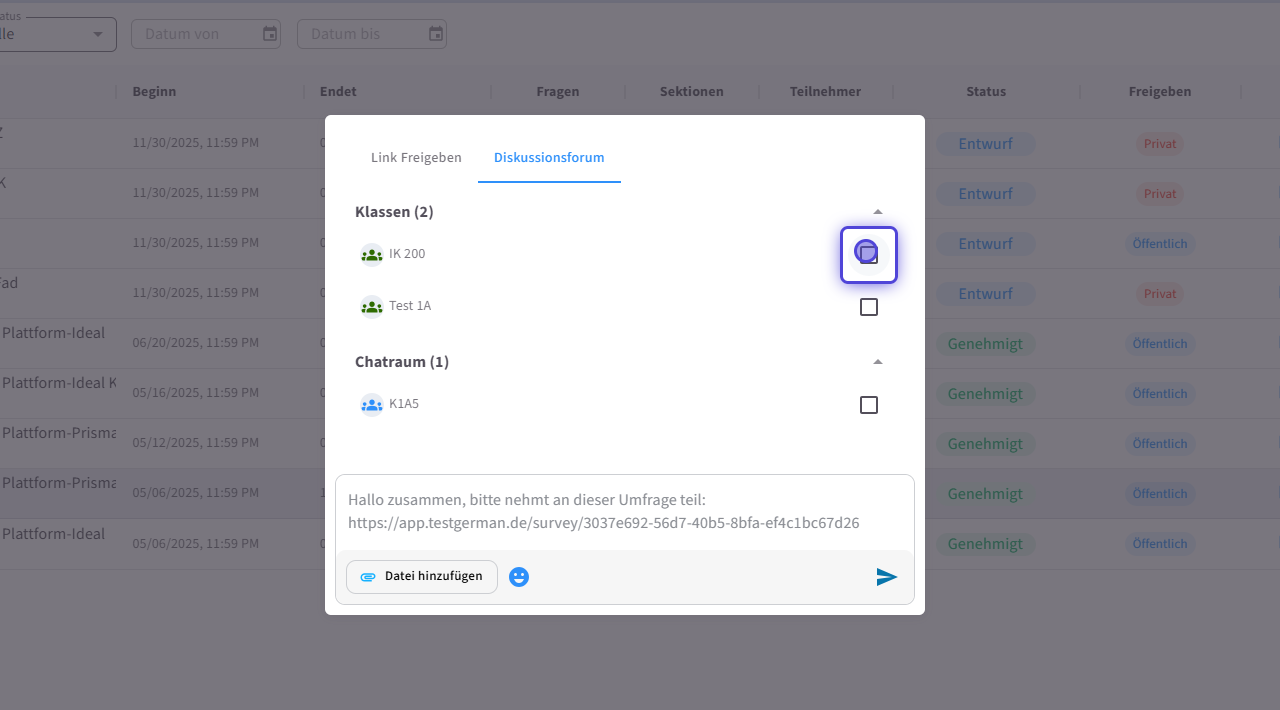1280x710 pixels.
Task: Open the Datum bis calendar icon
Action: 436,34
